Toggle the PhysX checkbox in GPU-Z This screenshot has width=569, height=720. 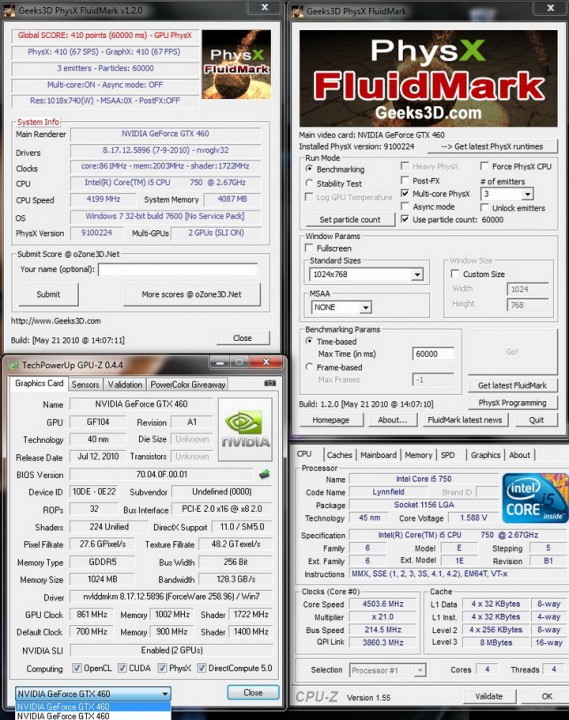pos(162,668)
